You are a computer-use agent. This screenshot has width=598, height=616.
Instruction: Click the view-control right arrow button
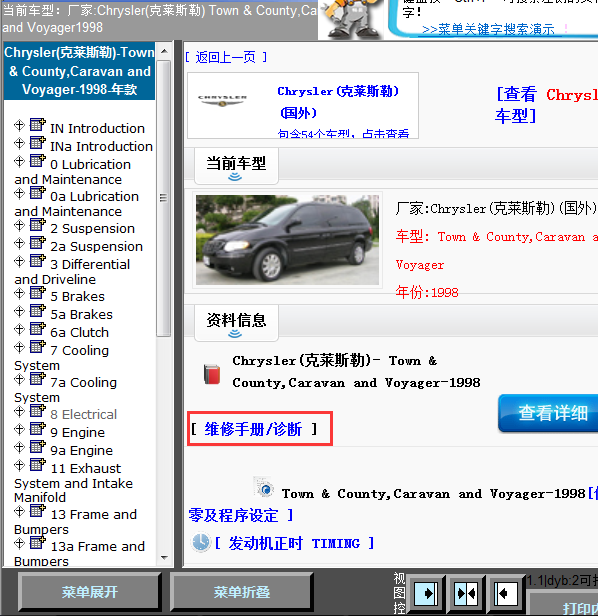point(426,593)
